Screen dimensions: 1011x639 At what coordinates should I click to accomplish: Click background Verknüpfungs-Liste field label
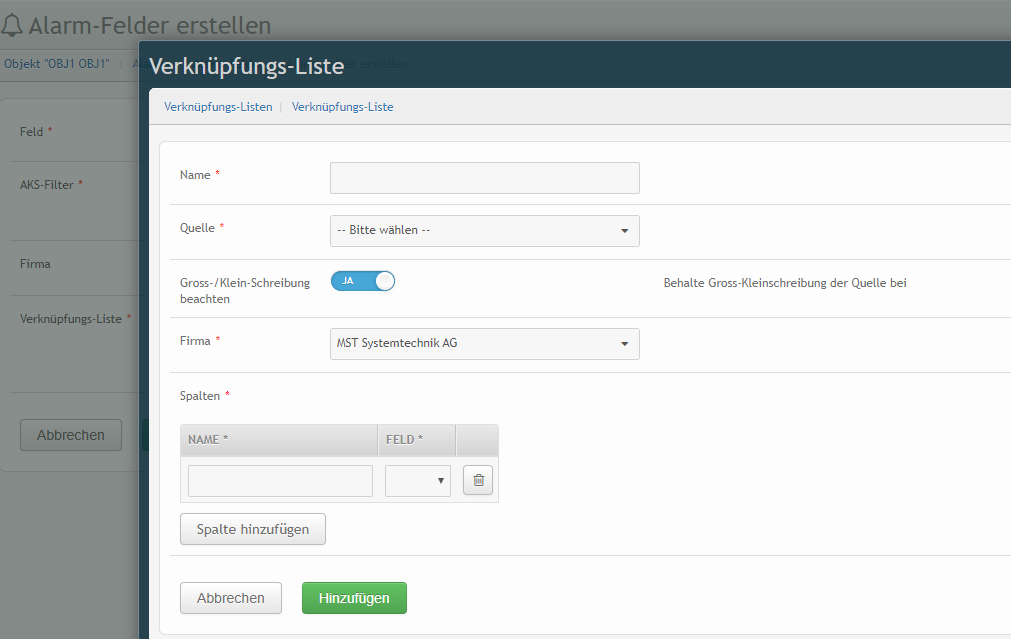coord(71,319)
